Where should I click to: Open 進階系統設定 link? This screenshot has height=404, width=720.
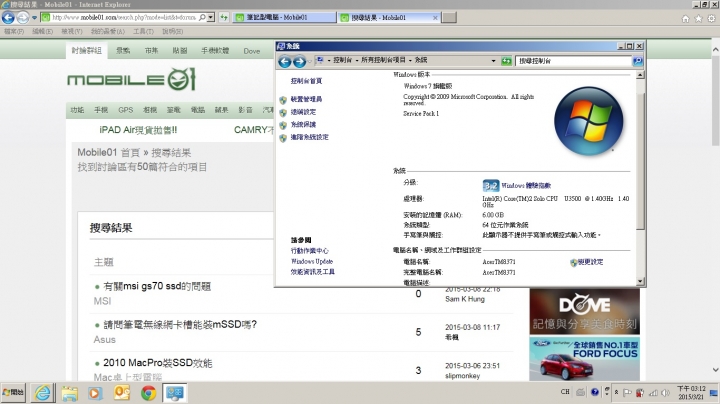(309, 137)
